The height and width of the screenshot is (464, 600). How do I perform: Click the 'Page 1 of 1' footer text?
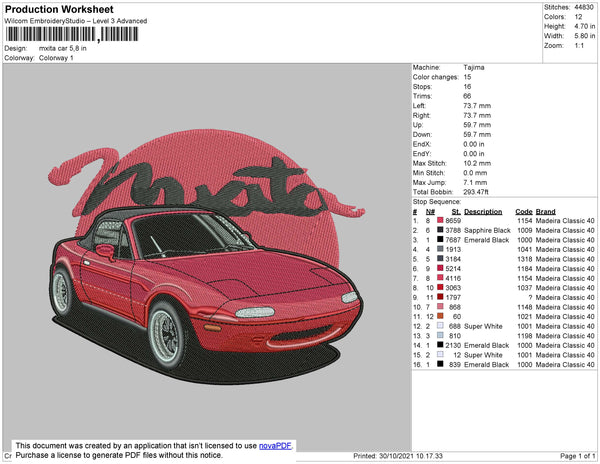[x=578, y=456]
